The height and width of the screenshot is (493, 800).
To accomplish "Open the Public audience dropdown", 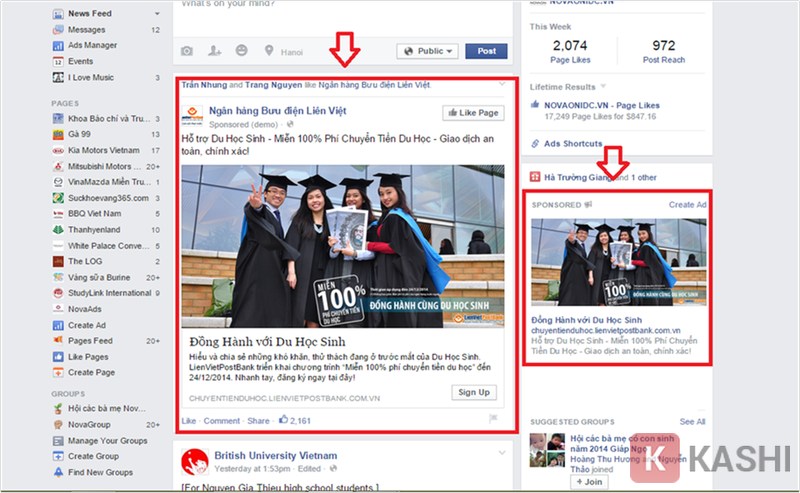I will [x=427, y=51].
